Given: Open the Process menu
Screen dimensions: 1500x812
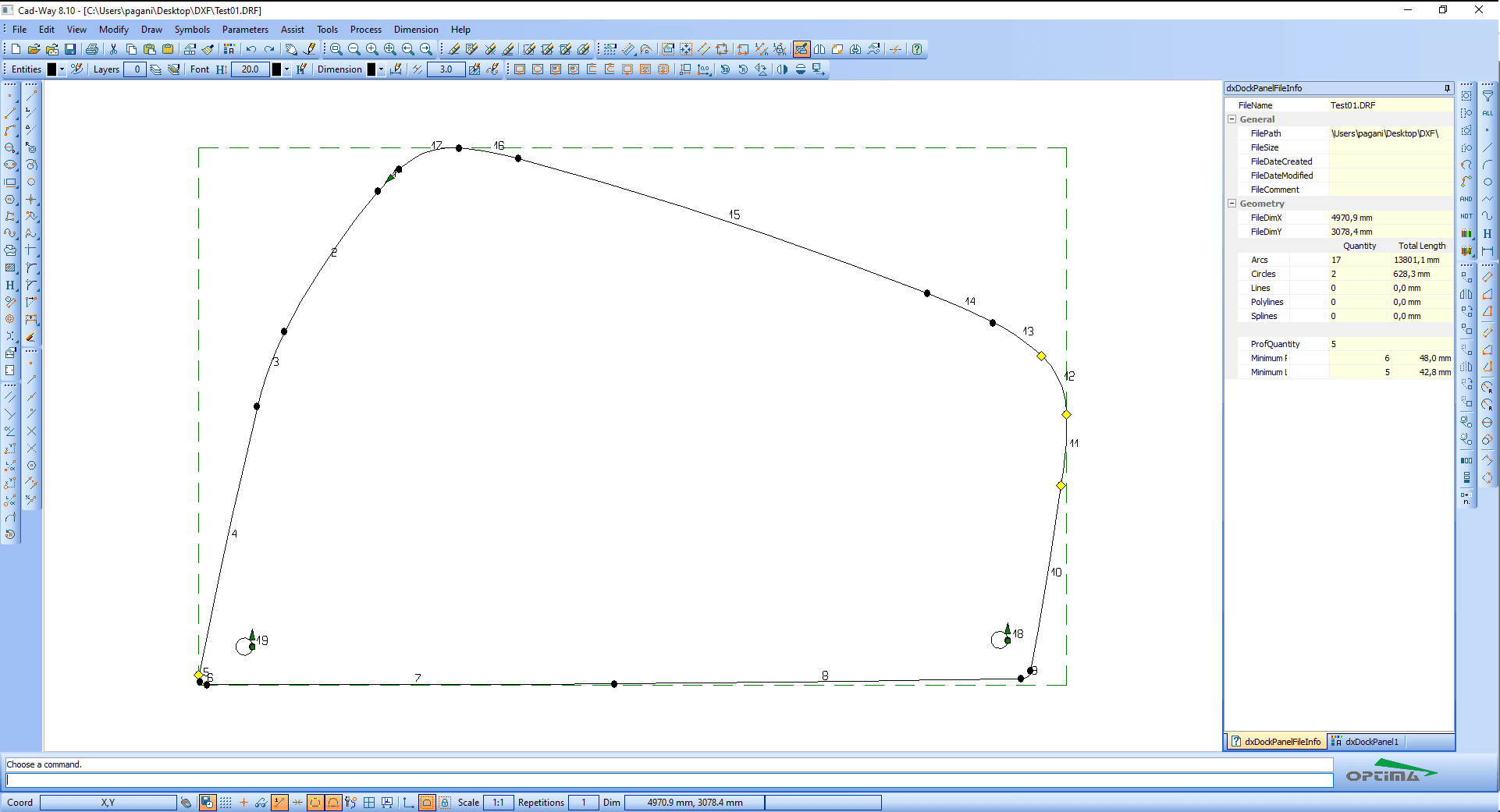Looking at the screenshot, I should coord(365,30).
